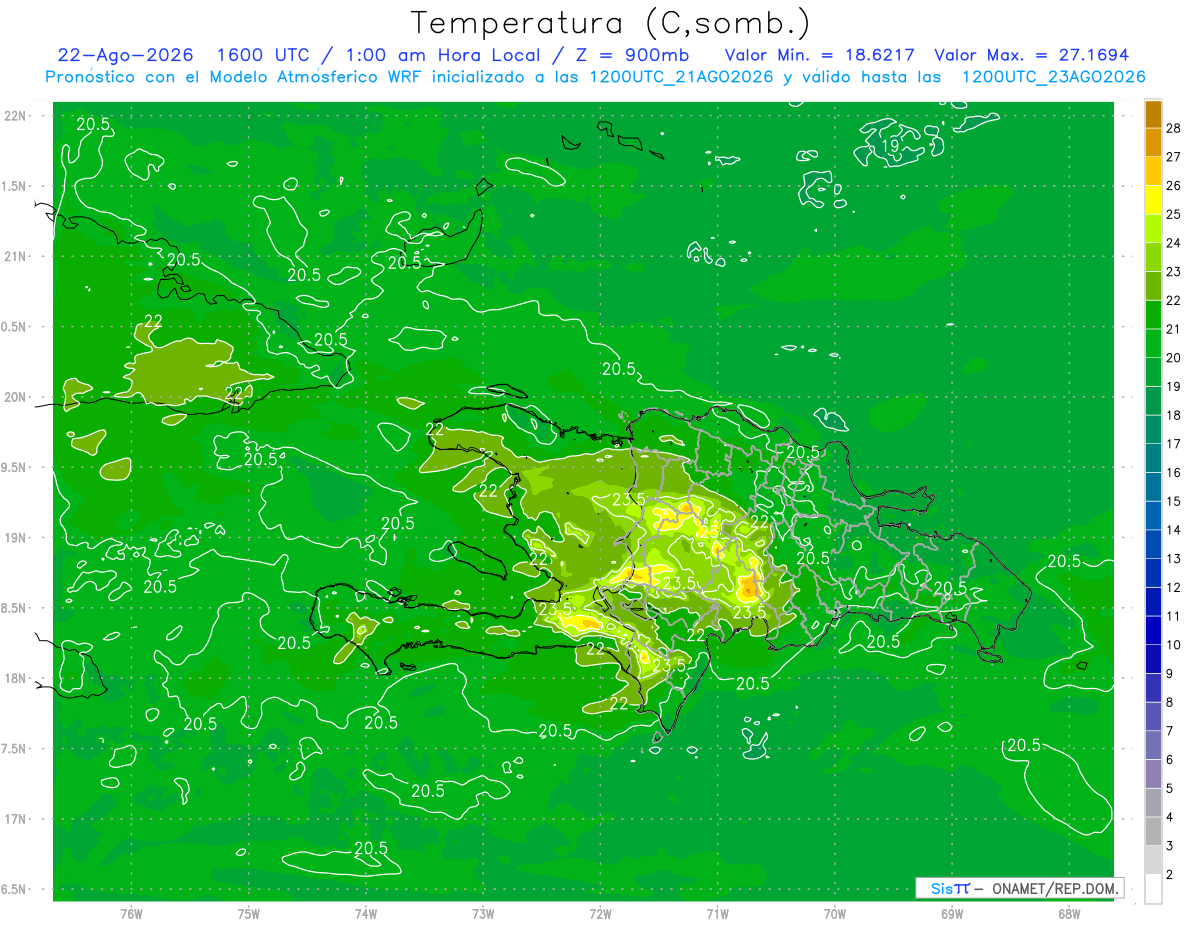Click the title "Temperatura (C,somb.)"
The image size is (1200, 927).
pos(611,23)
